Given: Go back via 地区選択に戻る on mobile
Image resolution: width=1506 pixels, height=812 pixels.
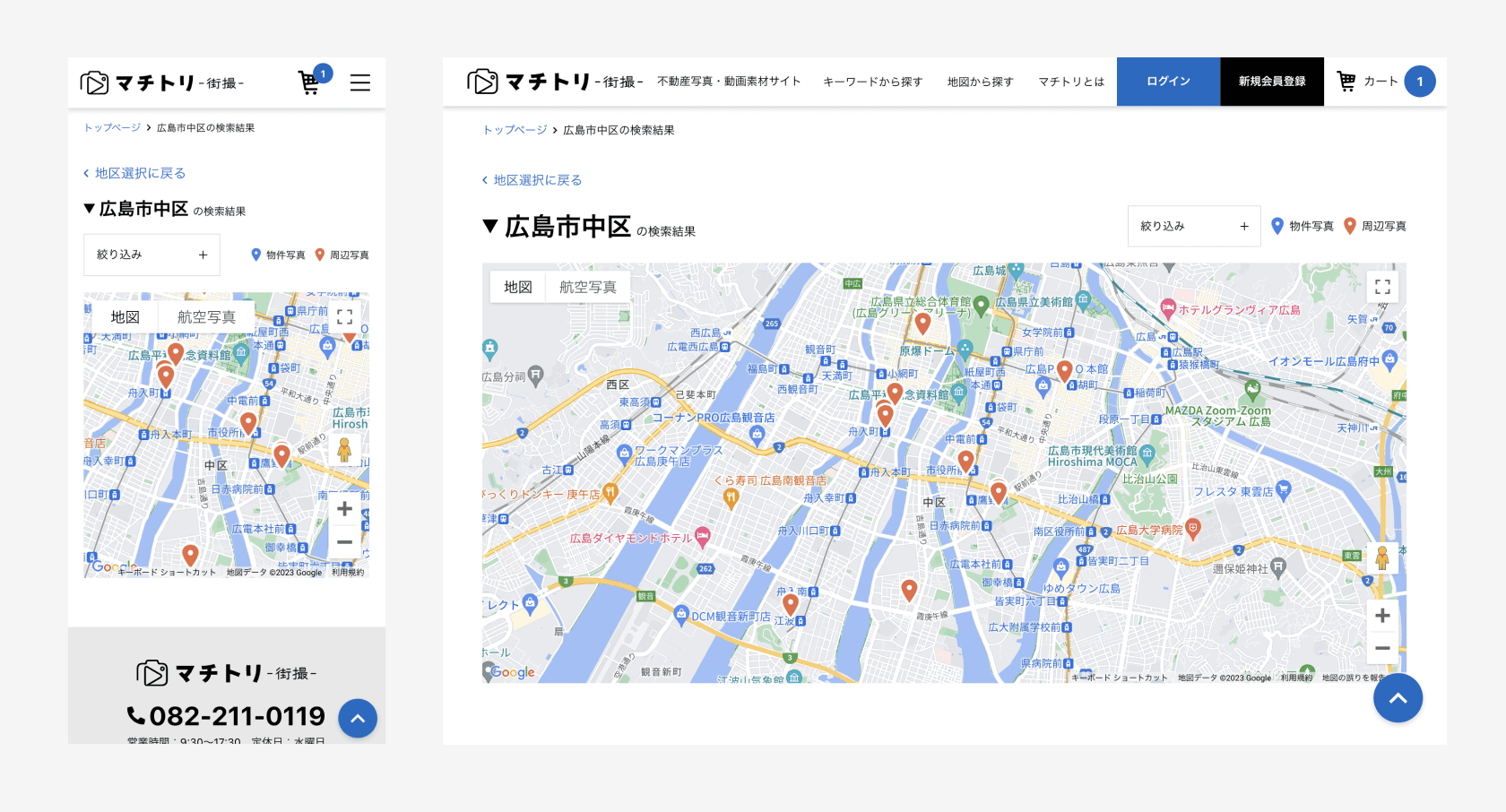Looking at the screenshot, I should [x=134, y=173].
